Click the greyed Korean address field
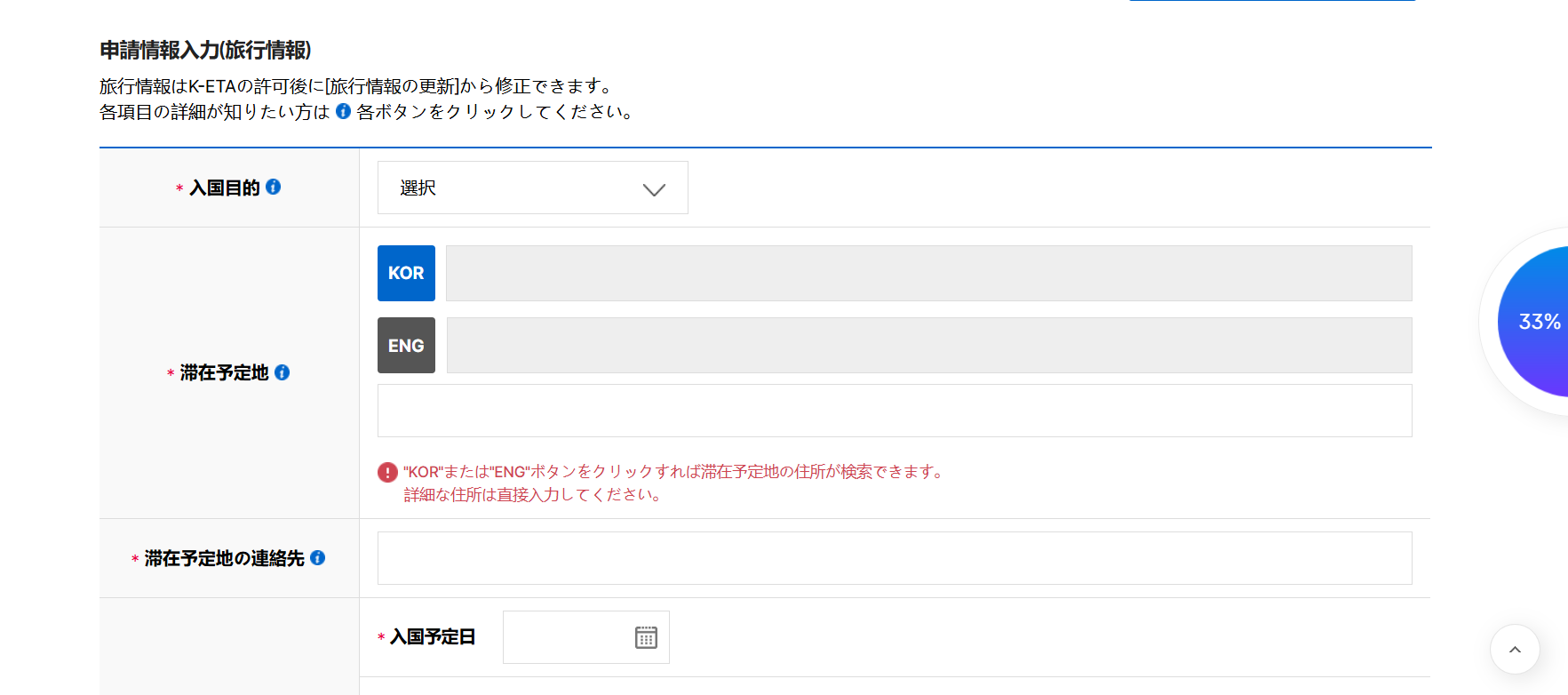The image size is (1568, 695). 928,273
